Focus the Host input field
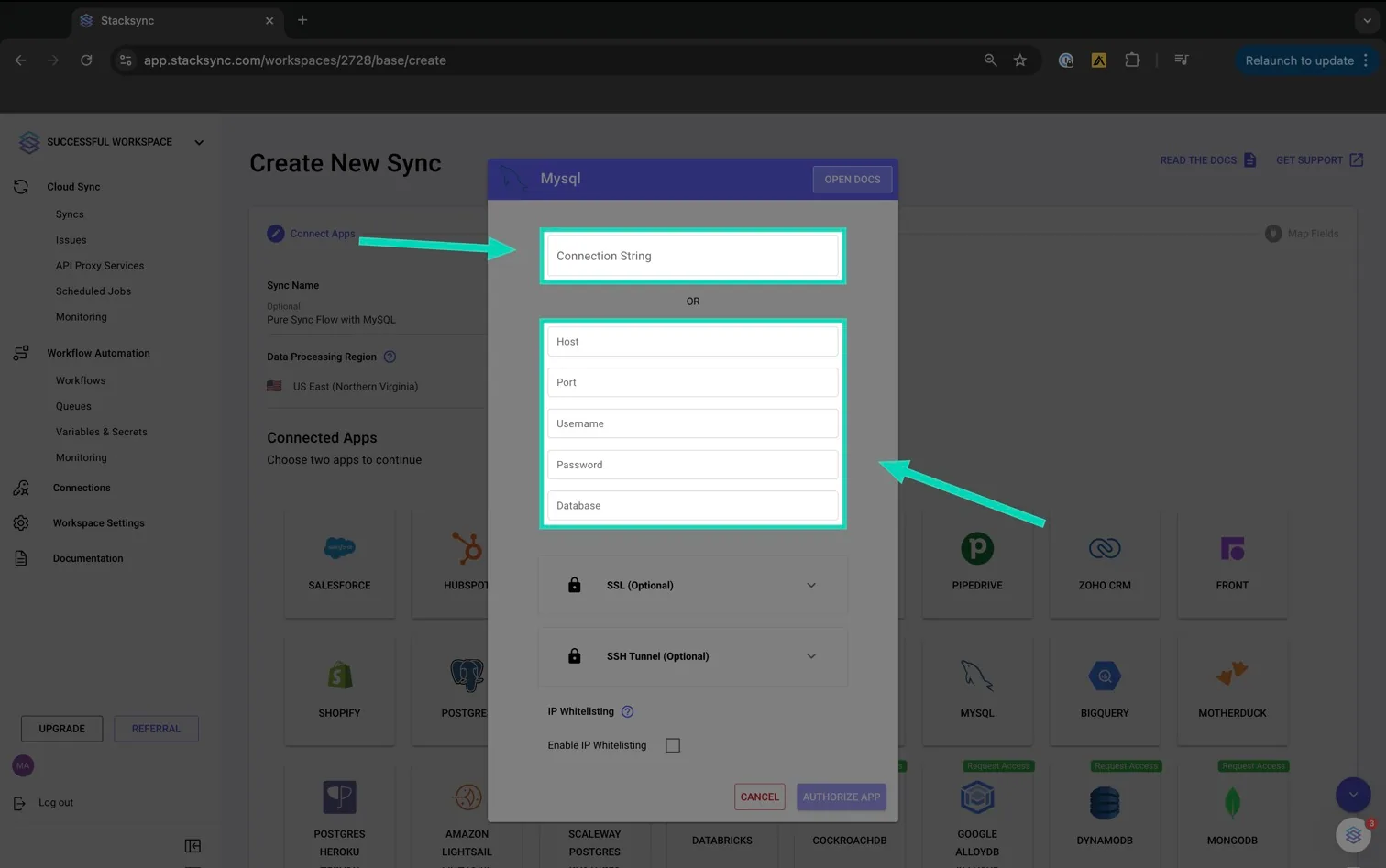 tap(693, 342)
